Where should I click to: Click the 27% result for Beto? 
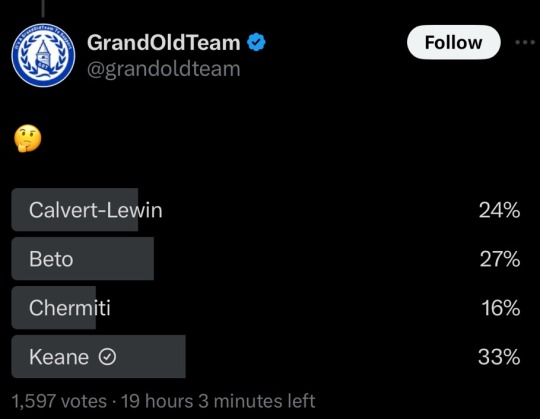[x=500, y=259]
